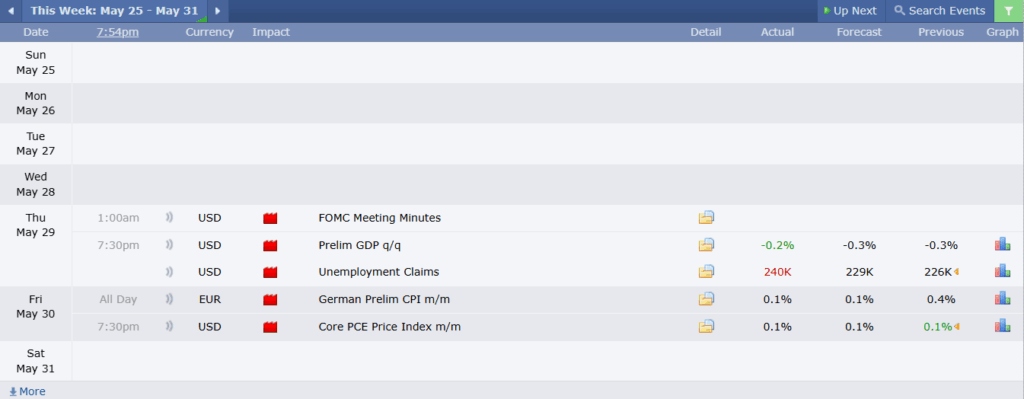Open detail folder for Unemployment Claims
Viewport: 1024px width, 399px height.
point(706,272)
